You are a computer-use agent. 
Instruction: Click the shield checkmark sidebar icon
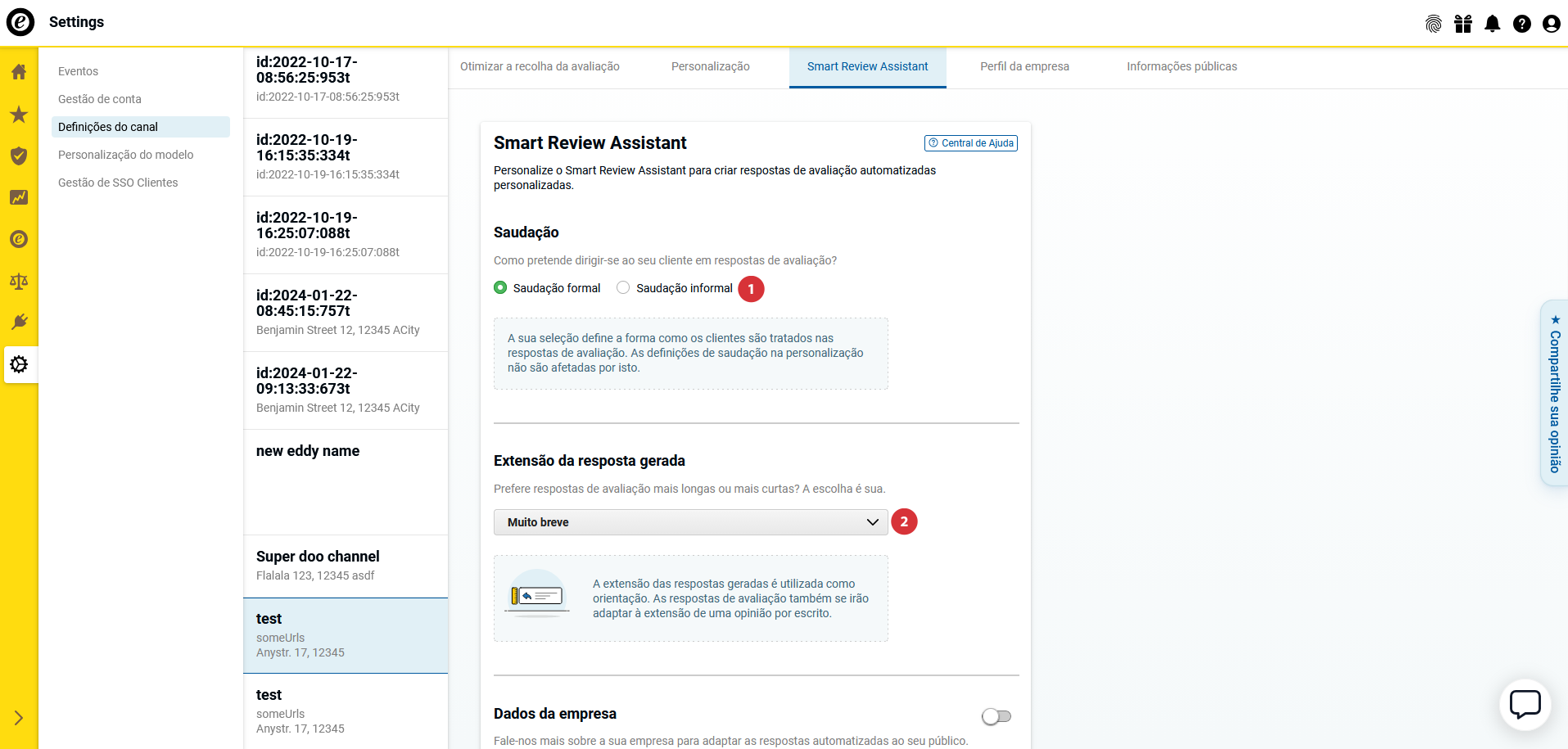click(x=19, y=156)
